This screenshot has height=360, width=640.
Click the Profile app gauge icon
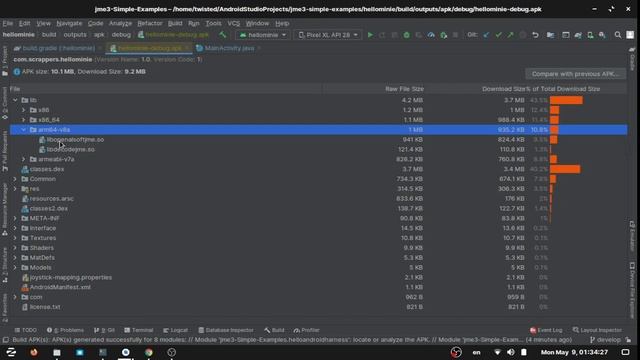[x=431, y=35]
